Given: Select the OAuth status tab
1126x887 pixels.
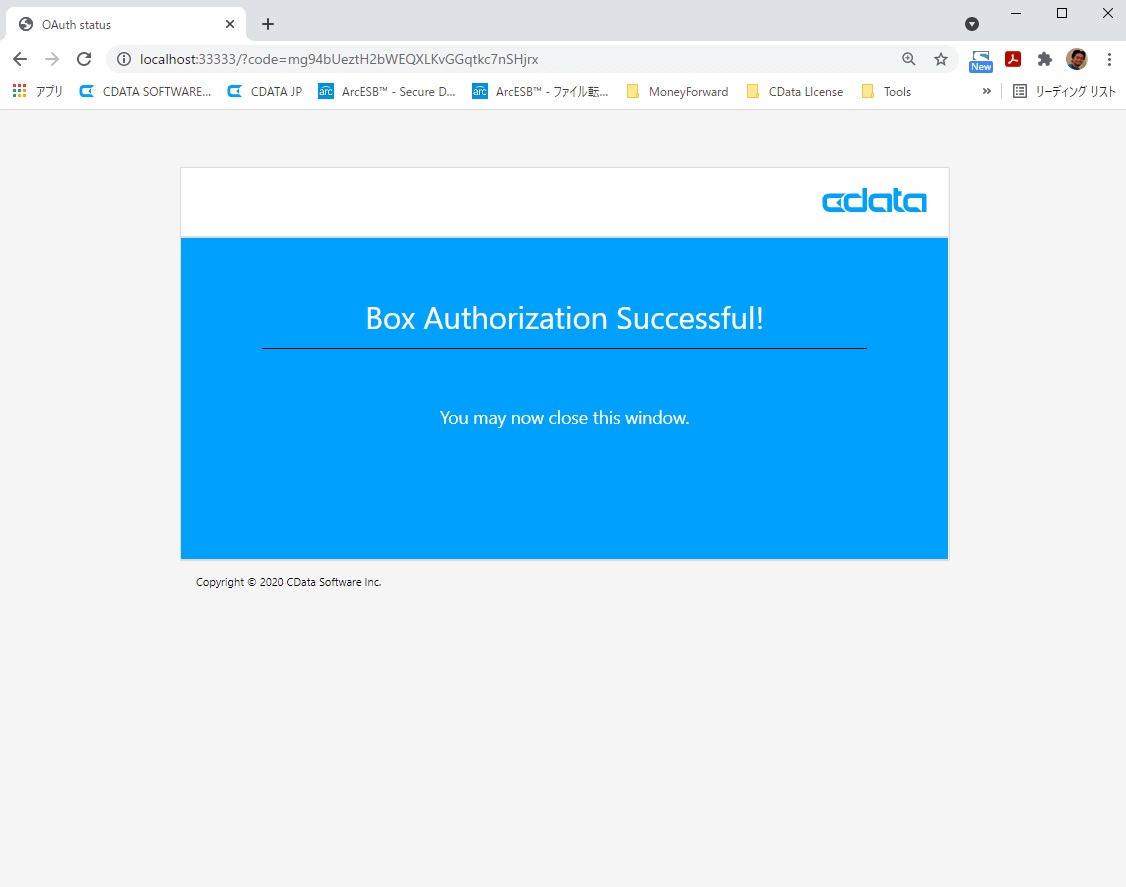Looking at the screenshot, I should (126, 24).
